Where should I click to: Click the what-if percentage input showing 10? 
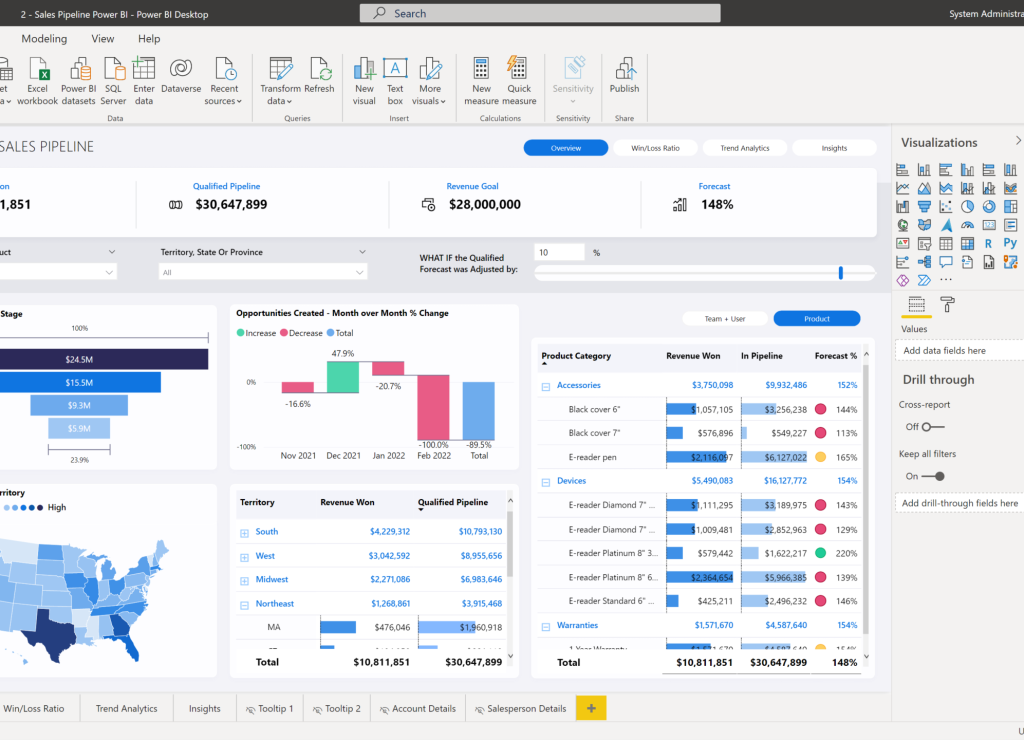tap(560, 252)
